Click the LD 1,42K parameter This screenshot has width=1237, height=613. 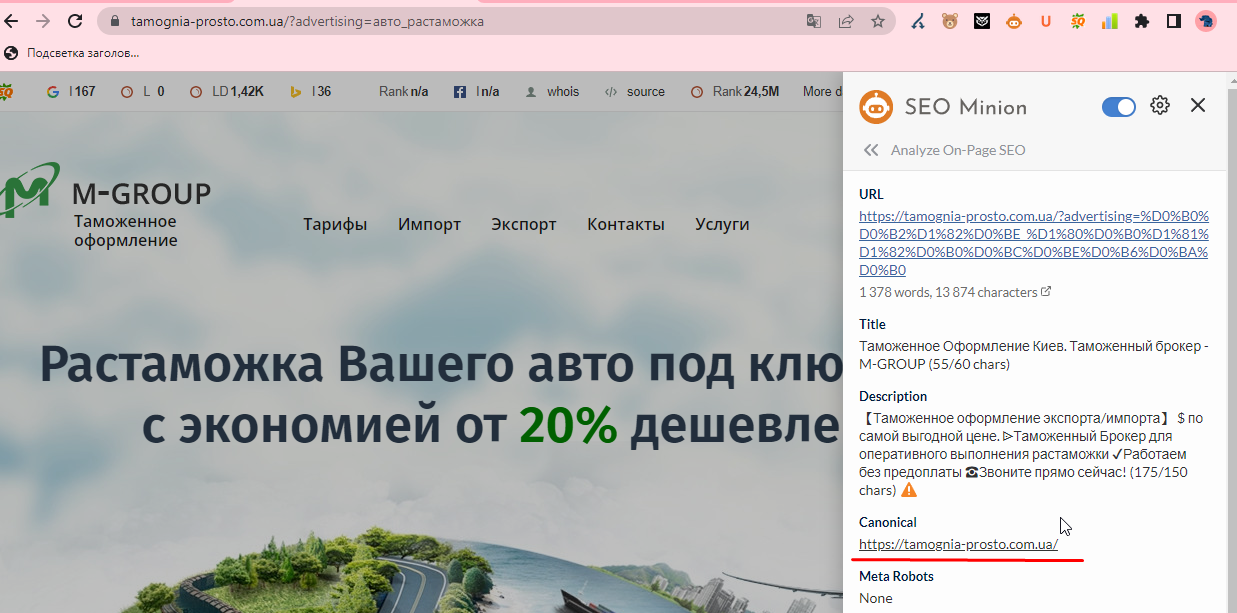(226, 91)
